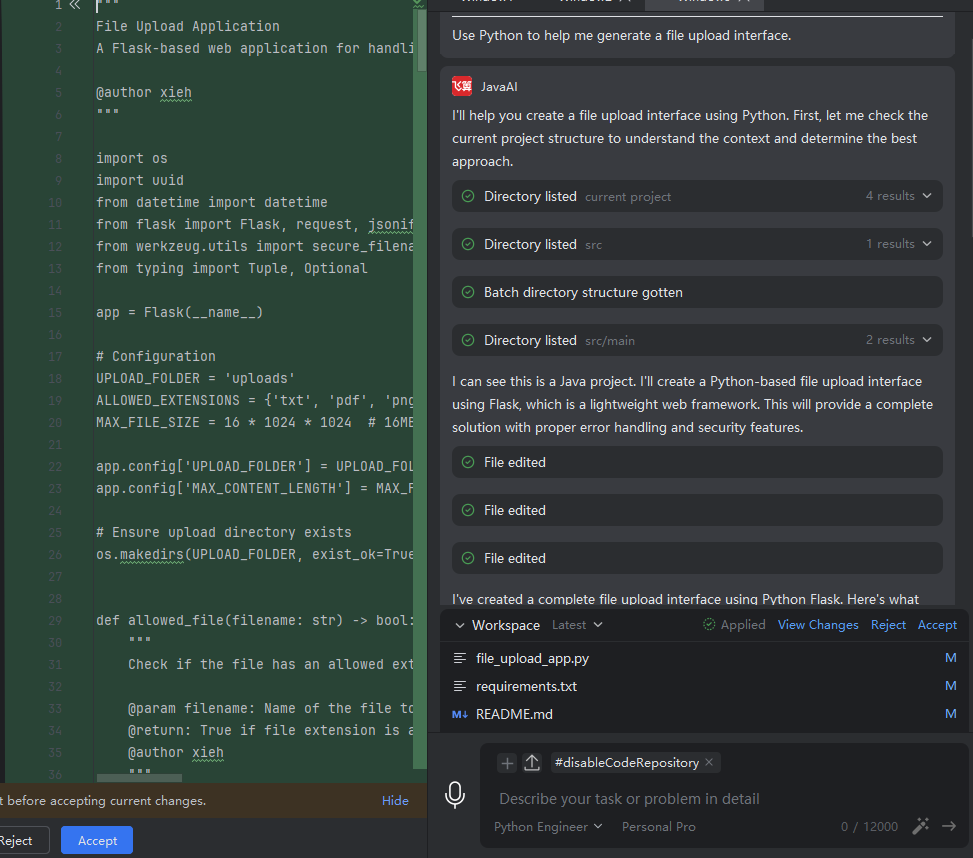Remove the #disableCodeRepository tag
This screenshot has height=858, width=973.
coord(709,763)
